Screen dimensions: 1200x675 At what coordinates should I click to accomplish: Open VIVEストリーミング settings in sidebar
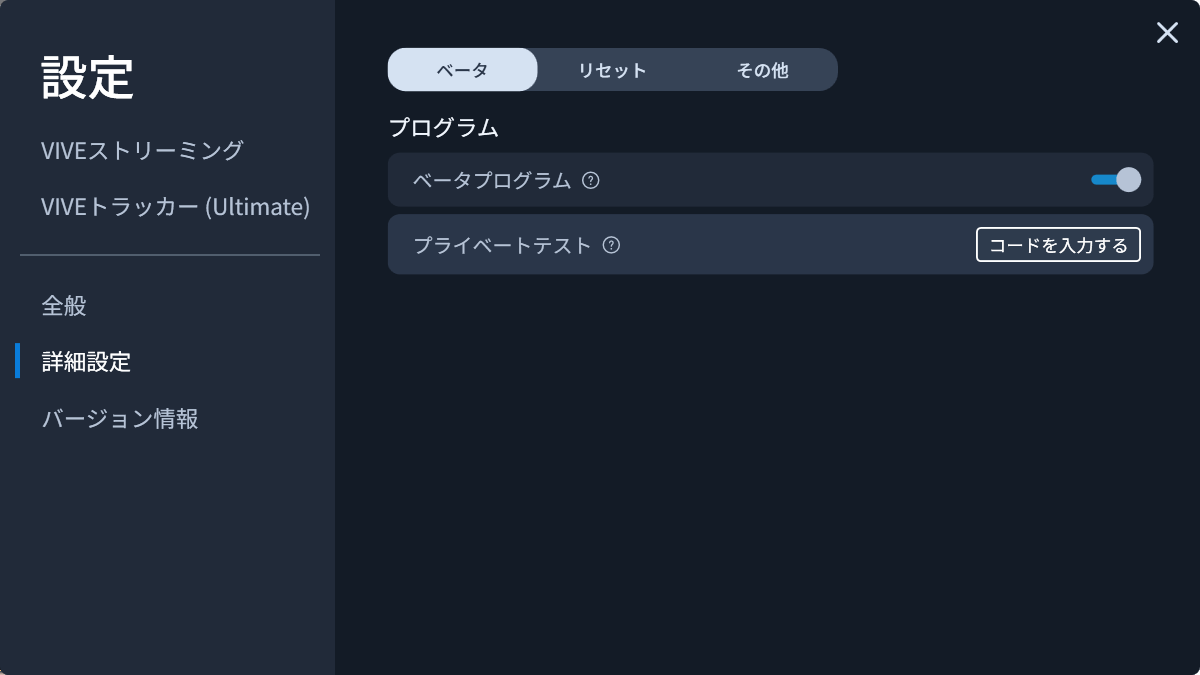pyautogui.click(x=142, y=151)
